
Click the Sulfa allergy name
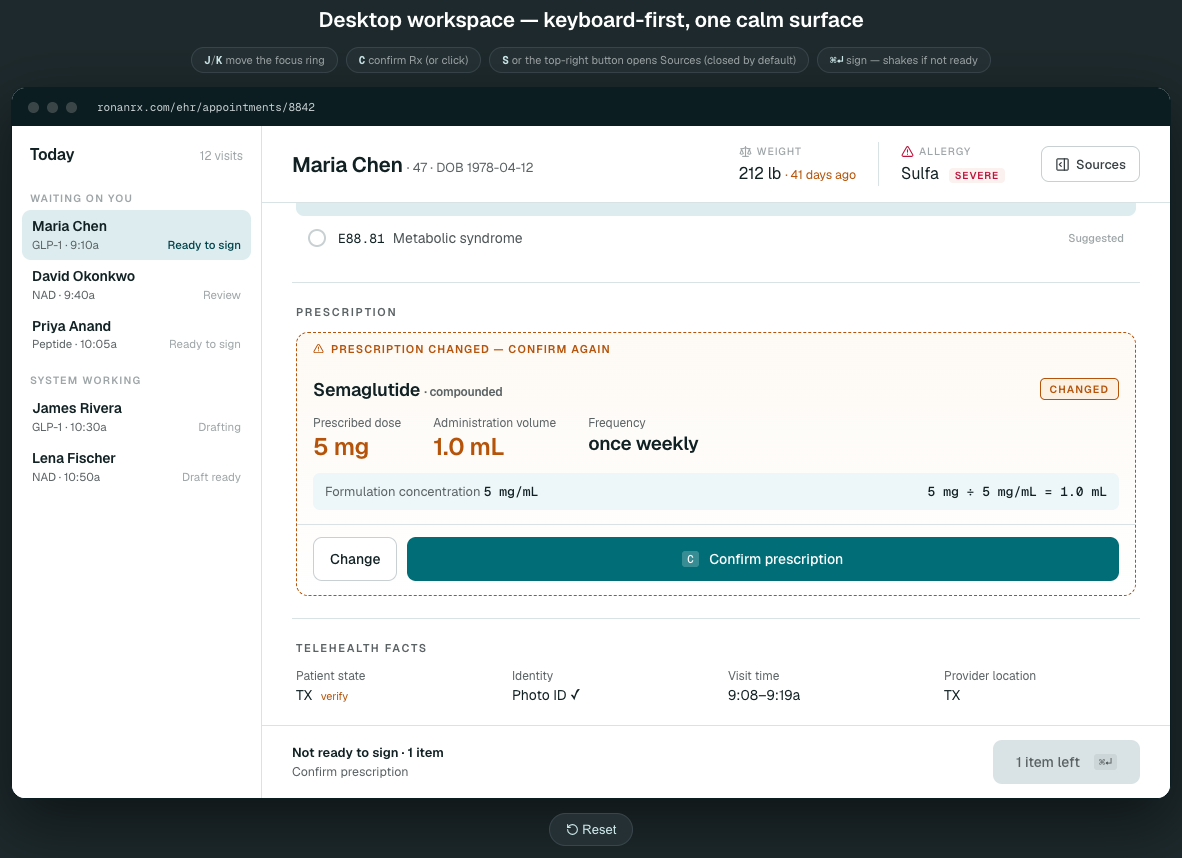coord(920,173)
